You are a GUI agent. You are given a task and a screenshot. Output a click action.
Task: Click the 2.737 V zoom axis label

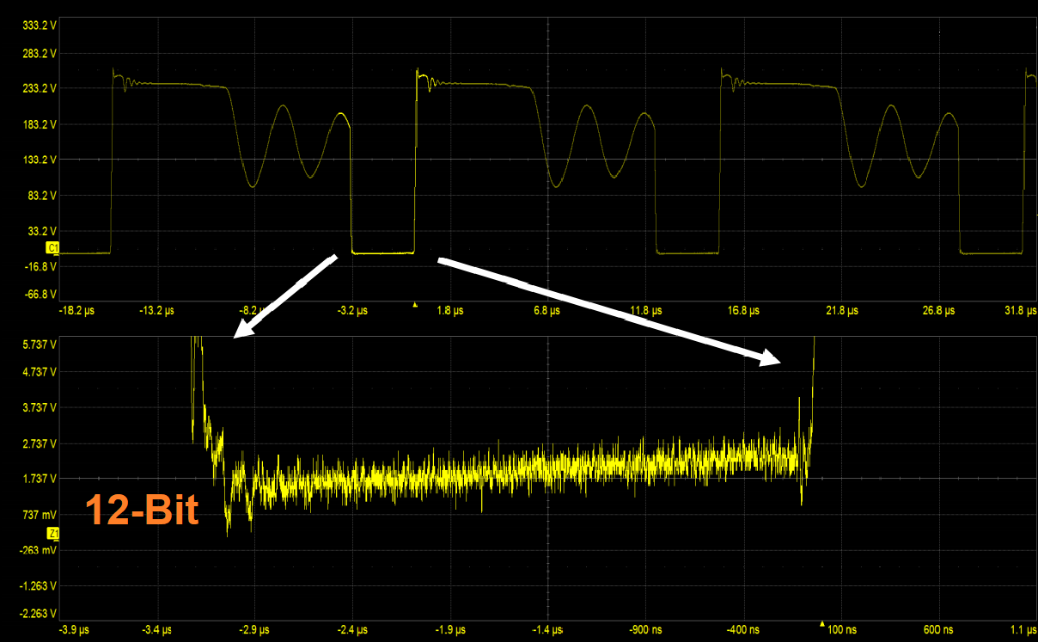(39, 443)
